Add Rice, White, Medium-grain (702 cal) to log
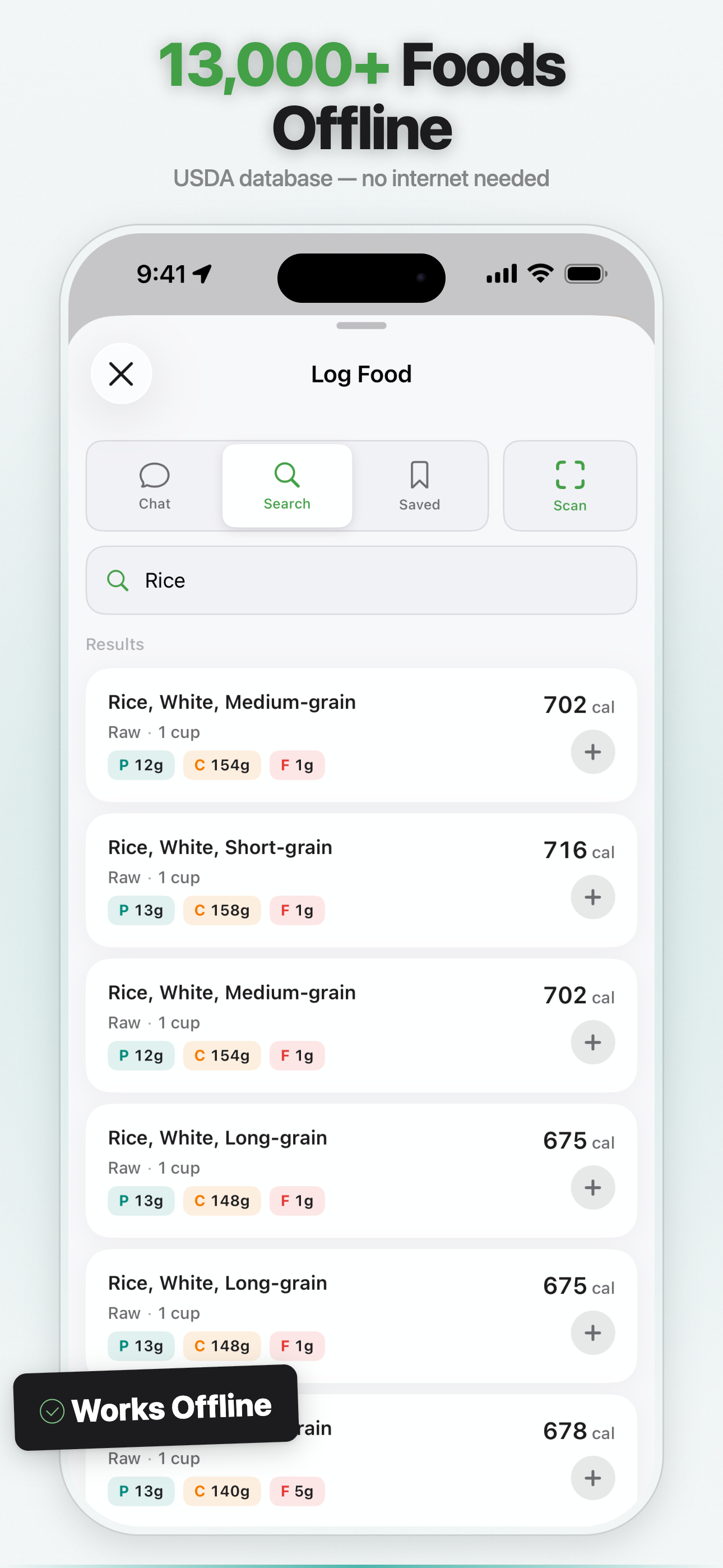This screenshot has height=1568, width=723. coord(592,753)
